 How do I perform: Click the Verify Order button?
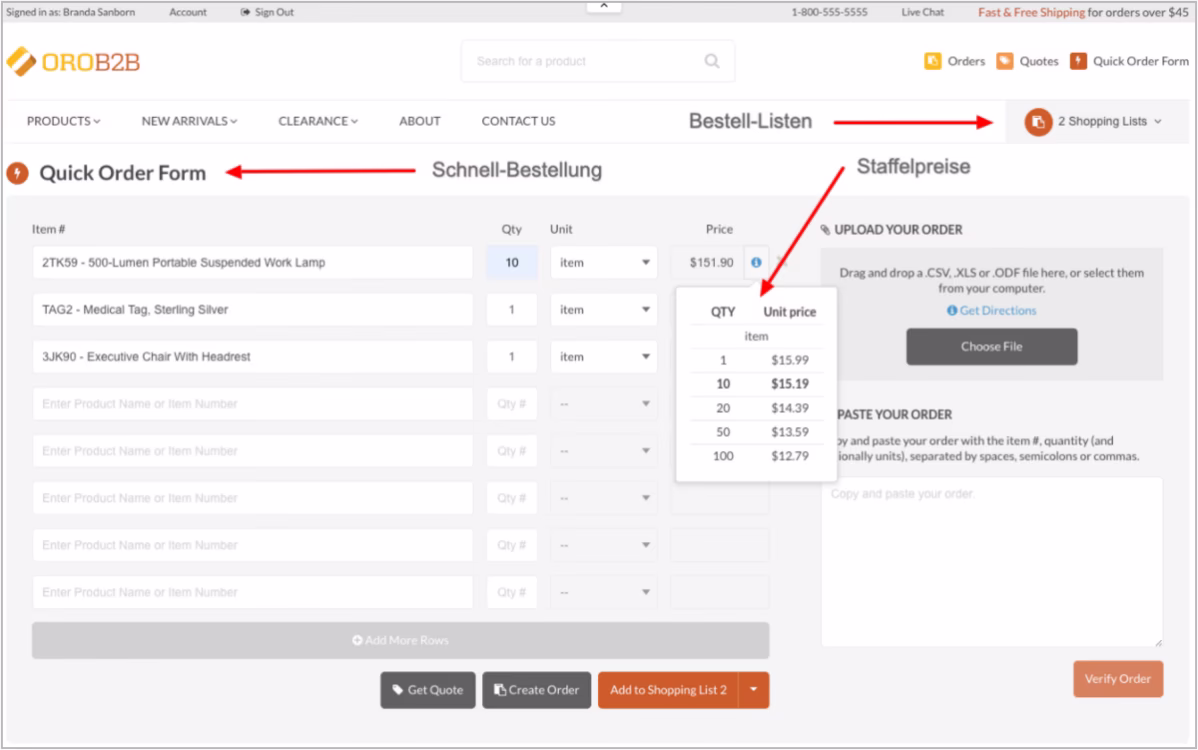(1118, 679)
